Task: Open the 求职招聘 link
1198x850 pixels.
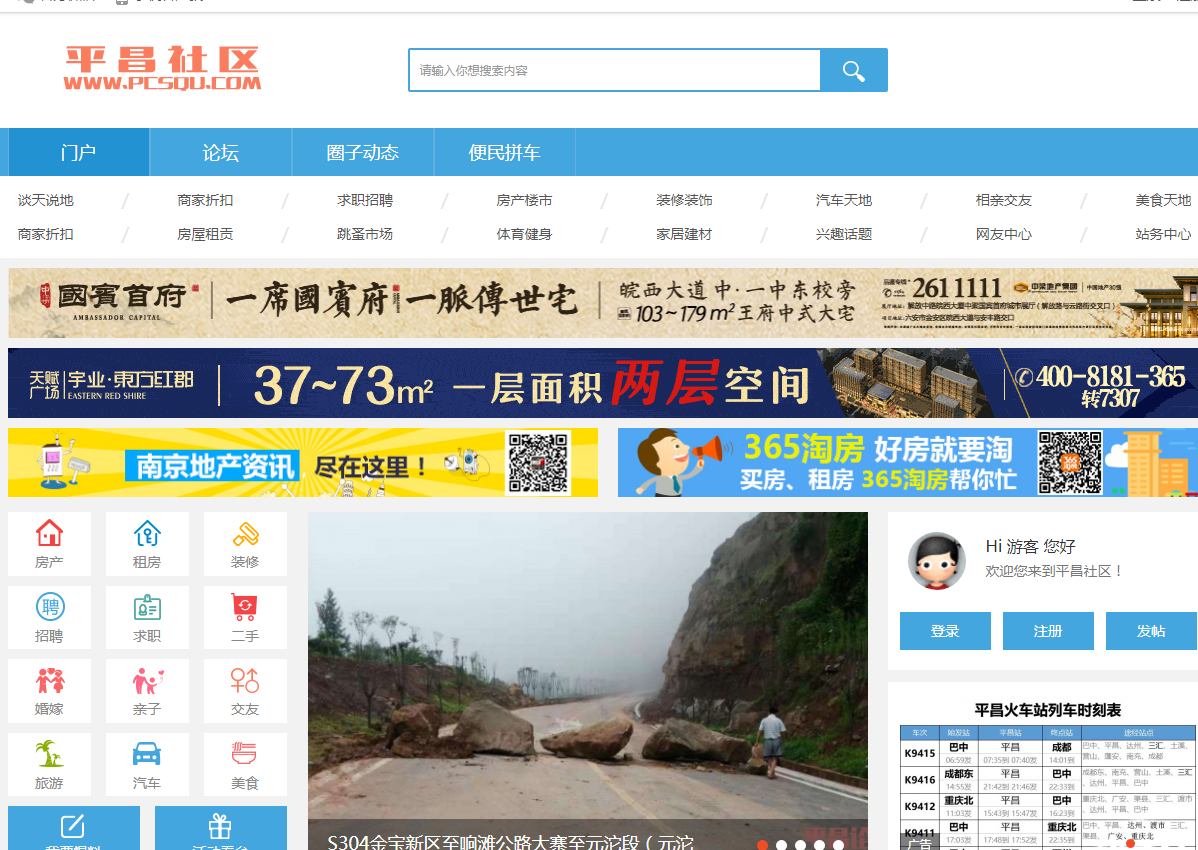Action: 365,200
